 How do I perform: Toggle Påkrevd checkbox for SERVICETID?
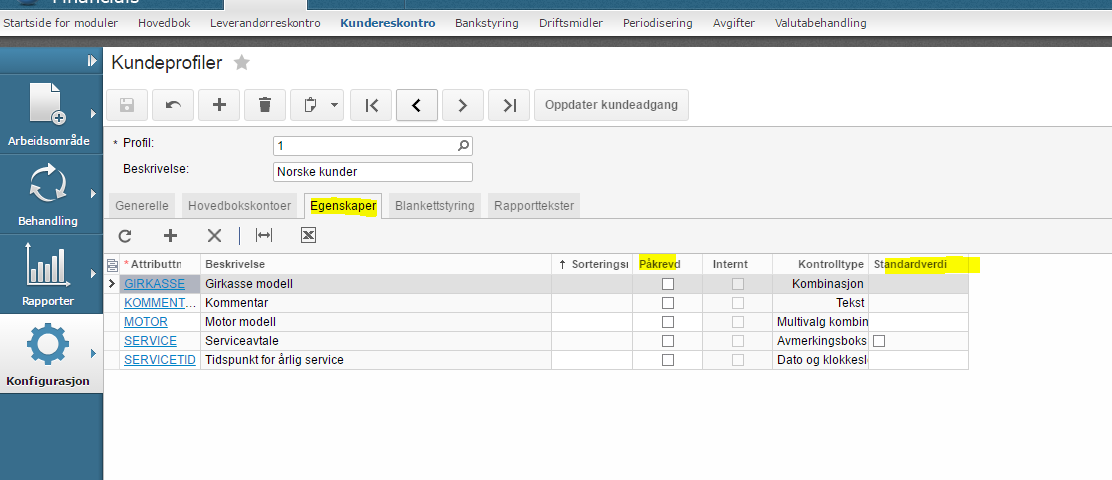pos(668,360)
